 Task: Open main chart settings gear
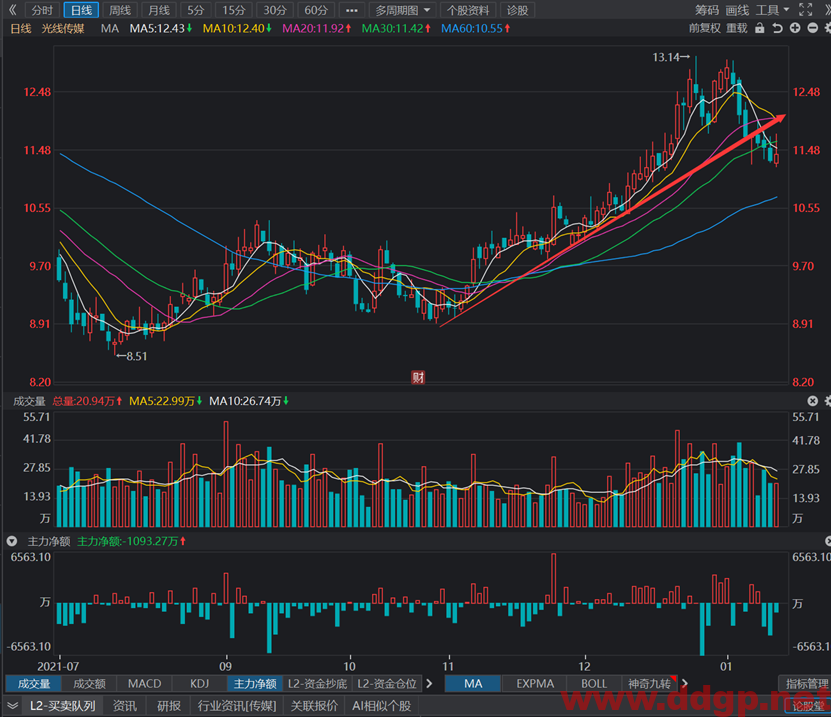[x=828, y=28]
